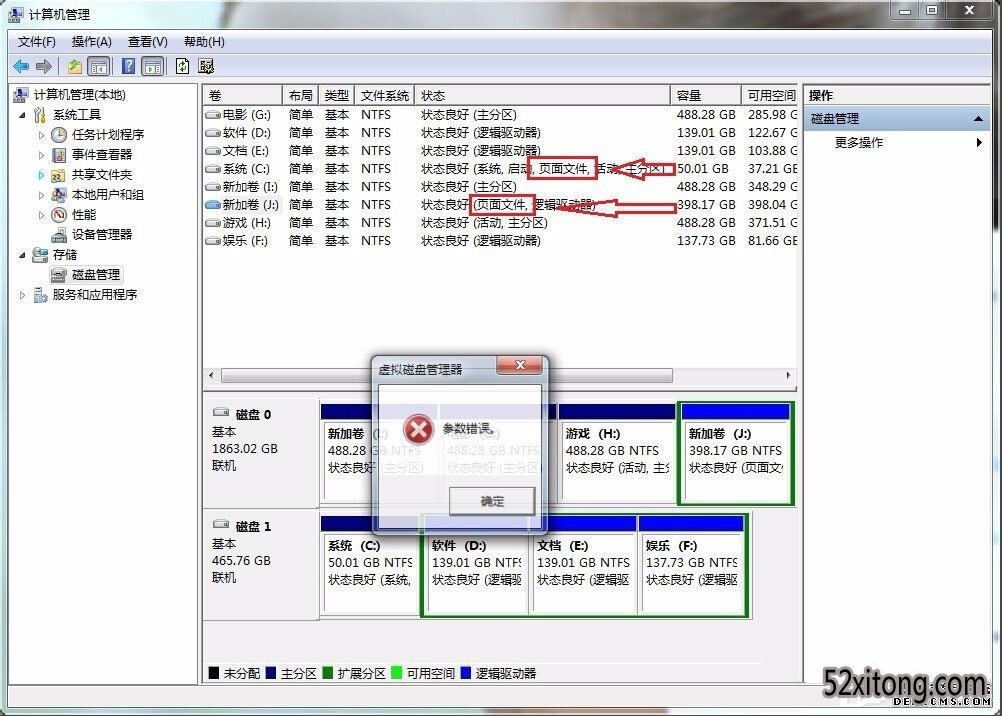Select 事件查看器 icon in tree

pyautogui.click(x=59, y=155)
